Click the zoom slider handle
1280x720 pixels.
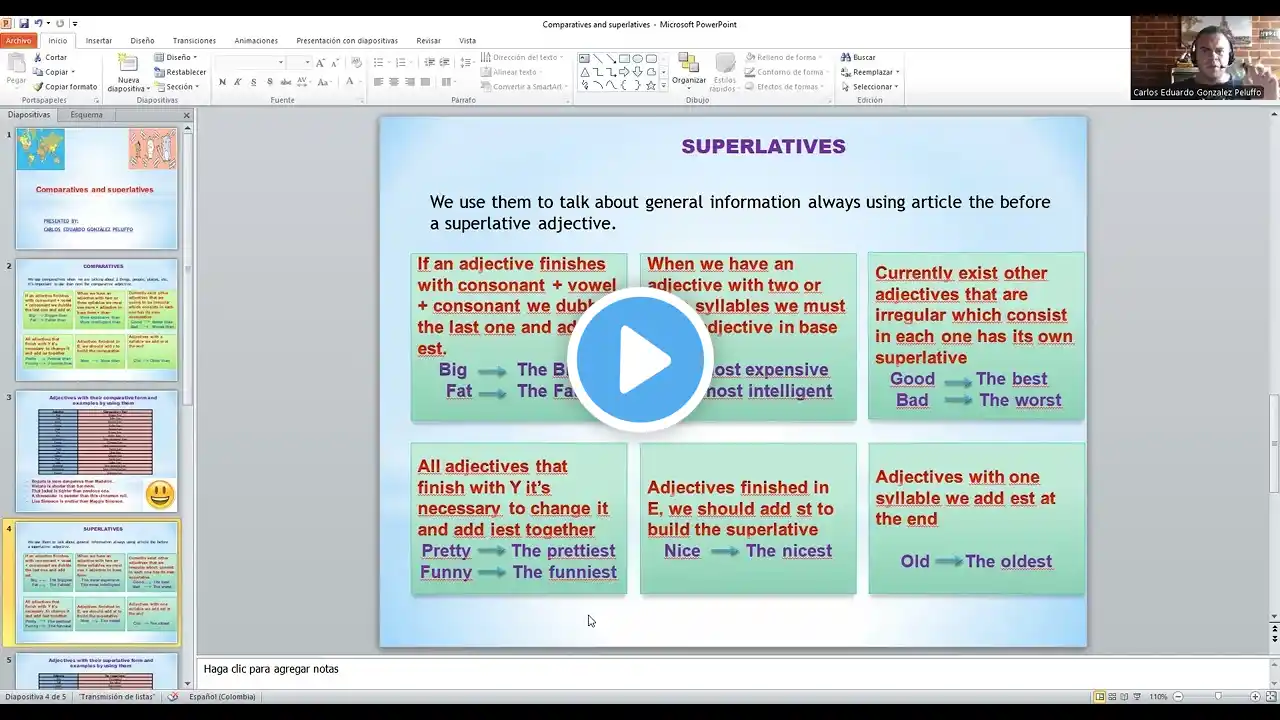coord(1218,696)
